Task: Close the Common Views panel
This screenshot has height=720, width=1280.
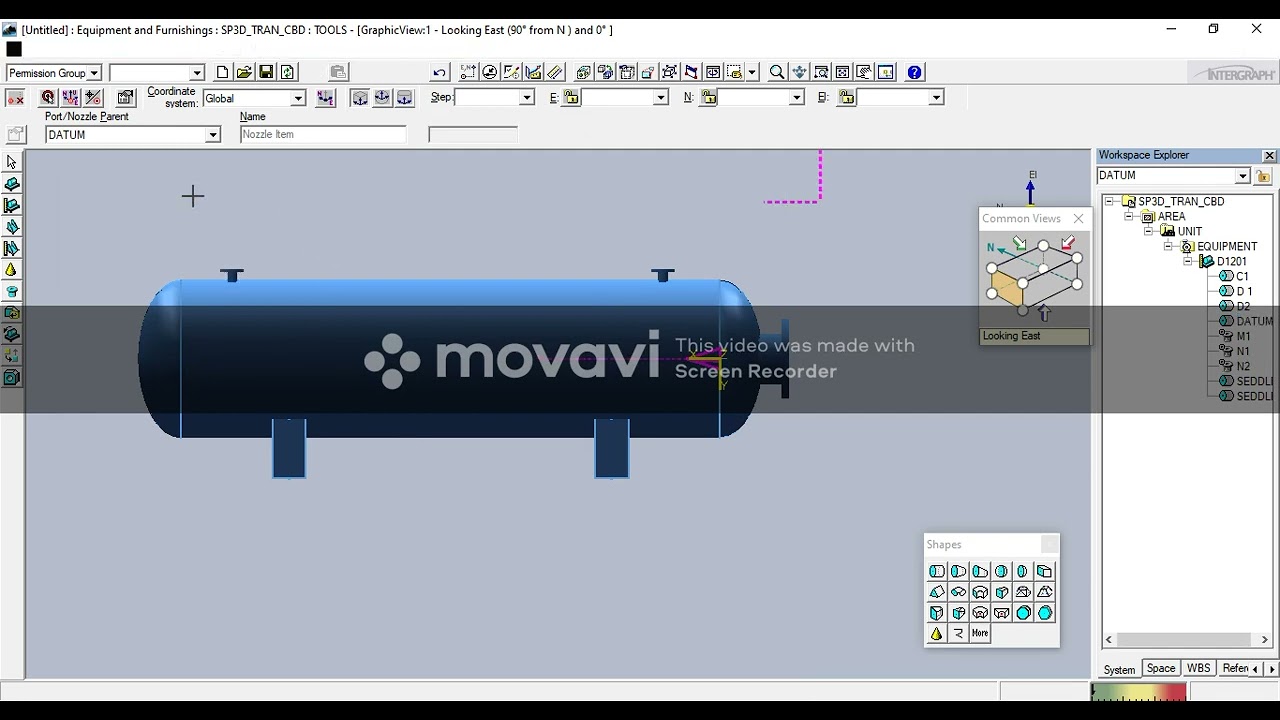Action: tap(1078, 218)
